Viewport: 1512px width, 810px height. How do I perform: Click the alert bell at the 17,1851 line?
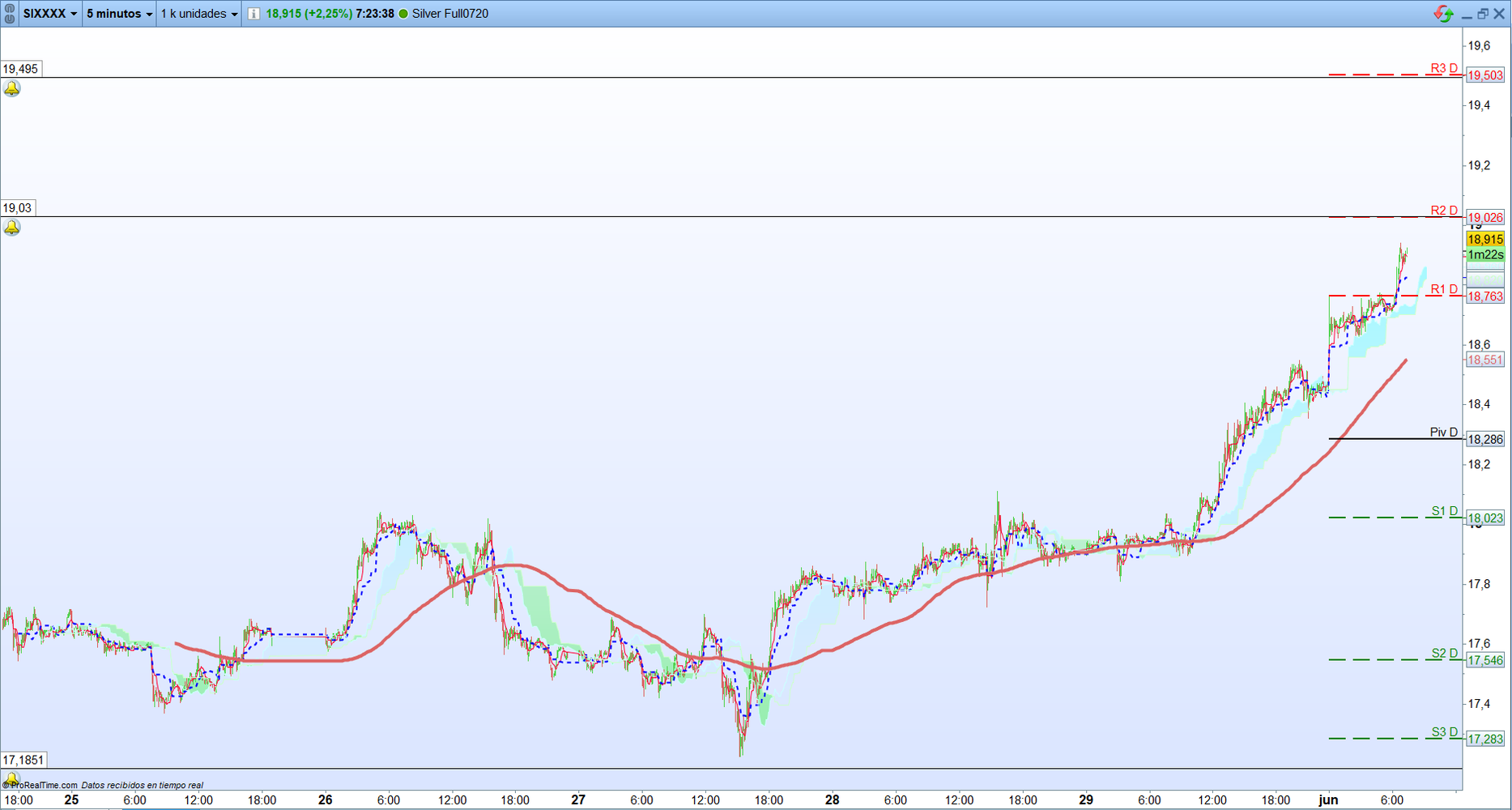pyautogui.click(x=12, y=779)
